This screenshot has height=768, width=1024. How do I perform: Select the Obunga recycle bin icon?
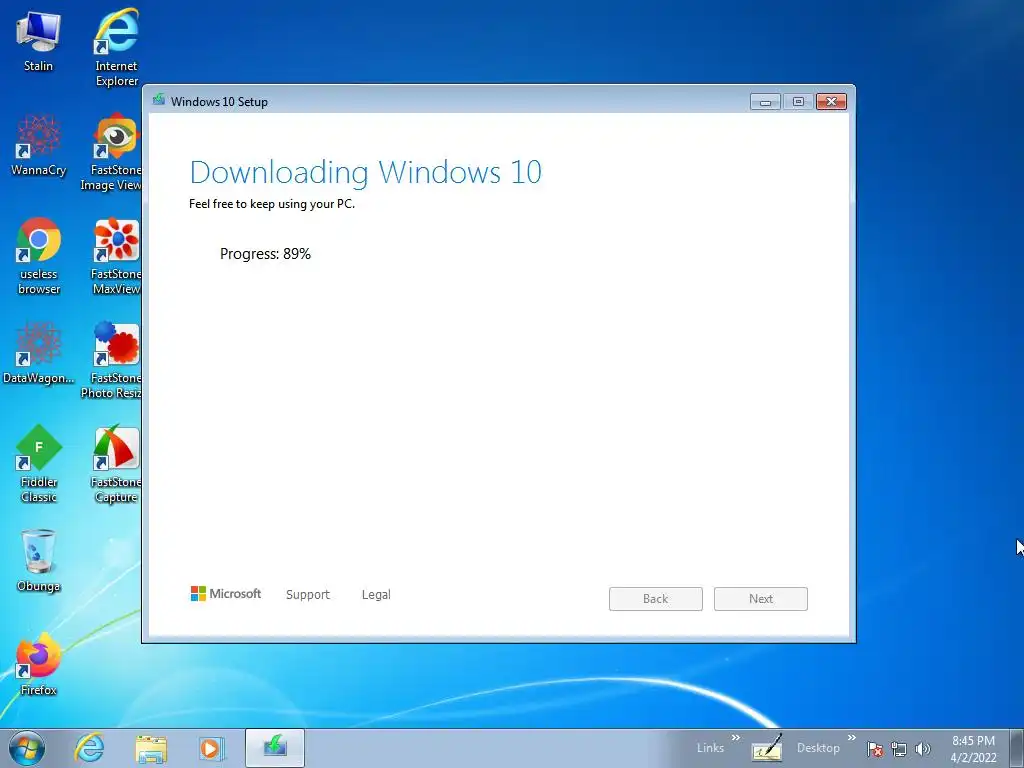[x=39, y=561]
